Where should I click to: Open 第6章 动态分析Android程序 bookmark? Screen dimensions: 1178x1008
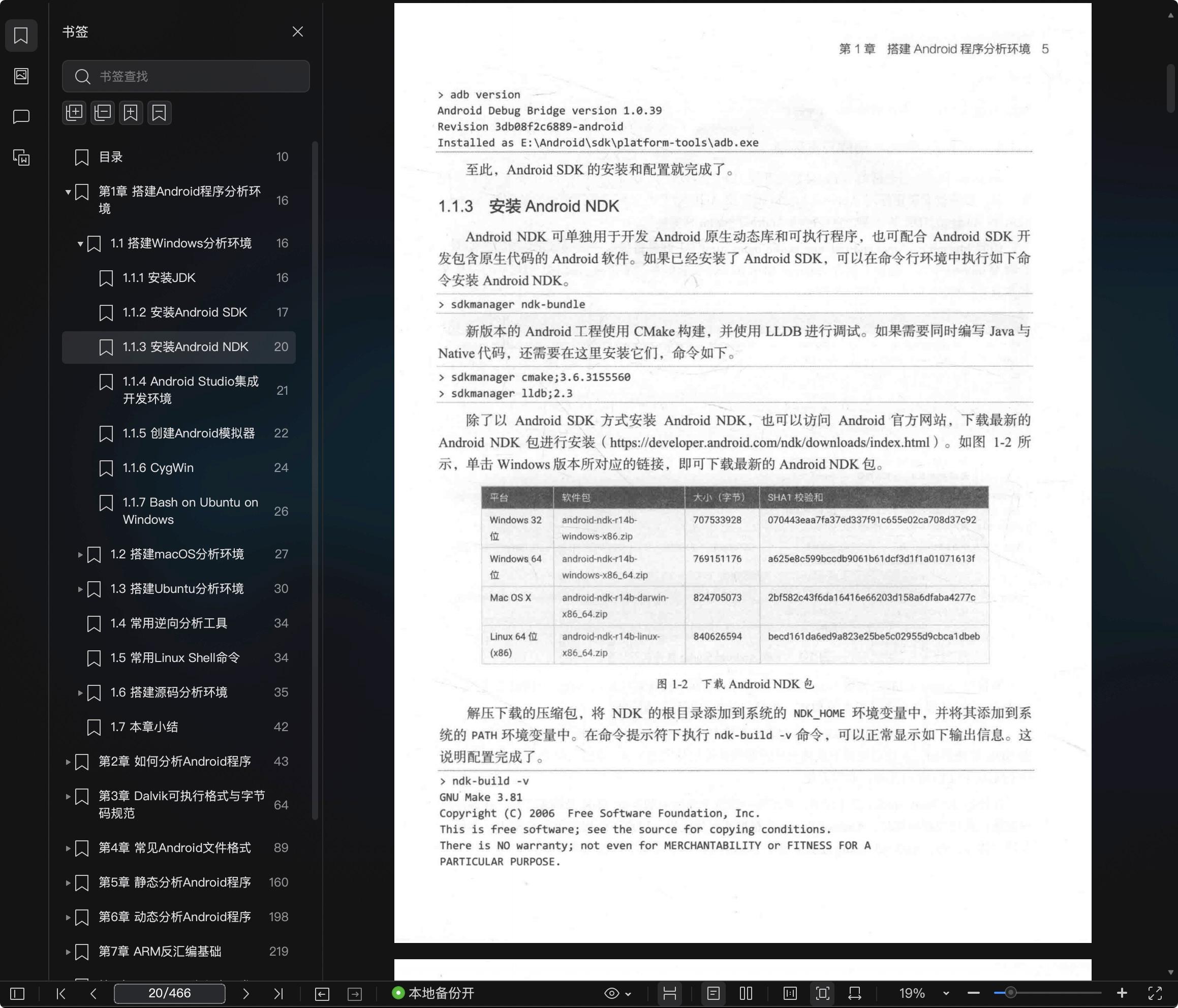click(x=179, y=917)
